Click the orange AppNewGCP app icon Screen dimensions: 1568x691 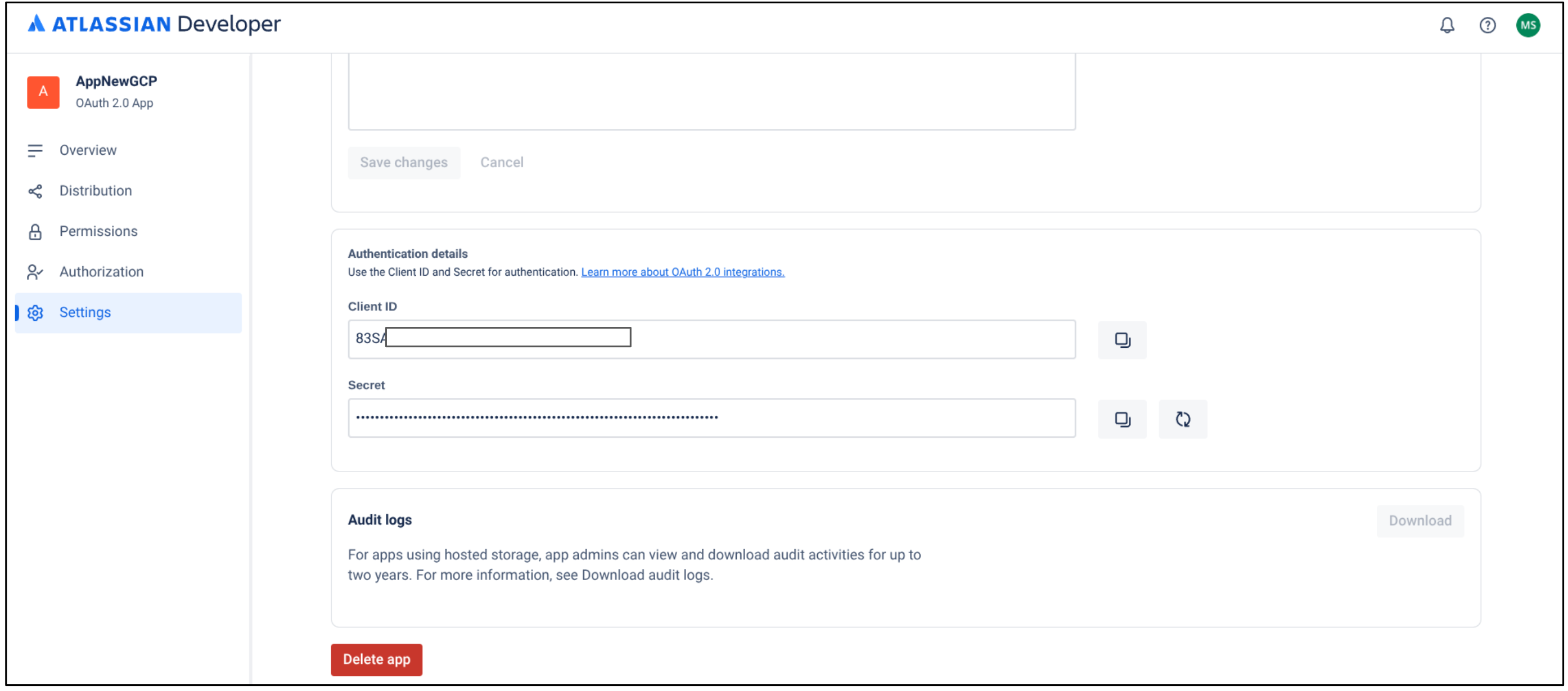43,92
